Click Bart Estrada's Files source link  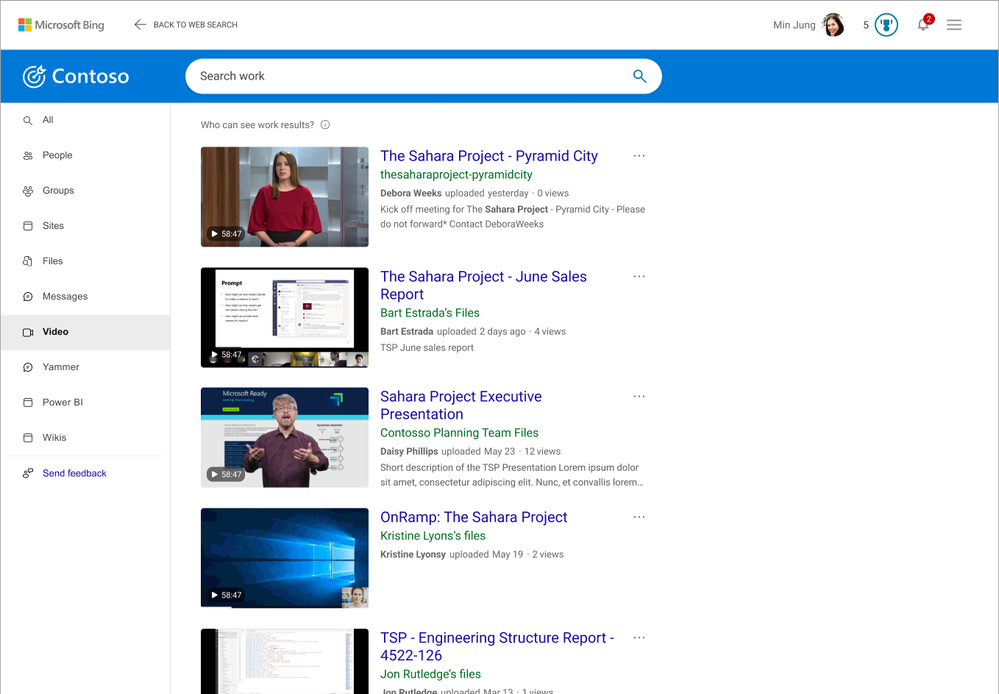click(430, 313)
